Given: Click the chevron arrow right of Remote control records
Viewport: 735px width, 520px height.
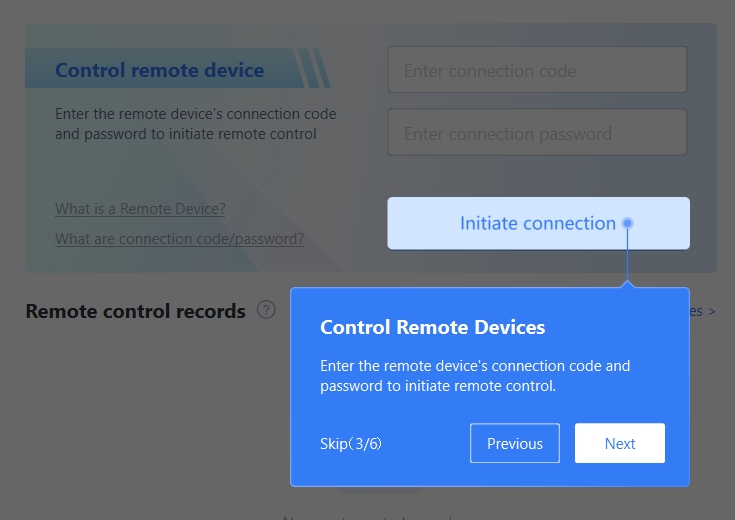Looking at the screenshot, I should 712,311.
